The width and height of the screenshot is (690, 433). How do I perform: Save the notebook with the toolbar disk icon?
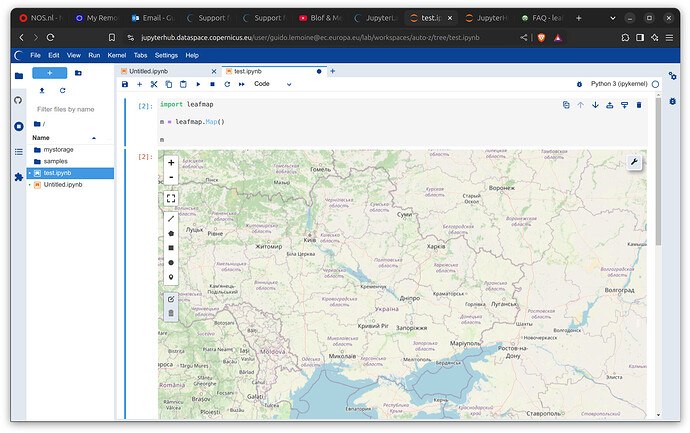(124, 85)
